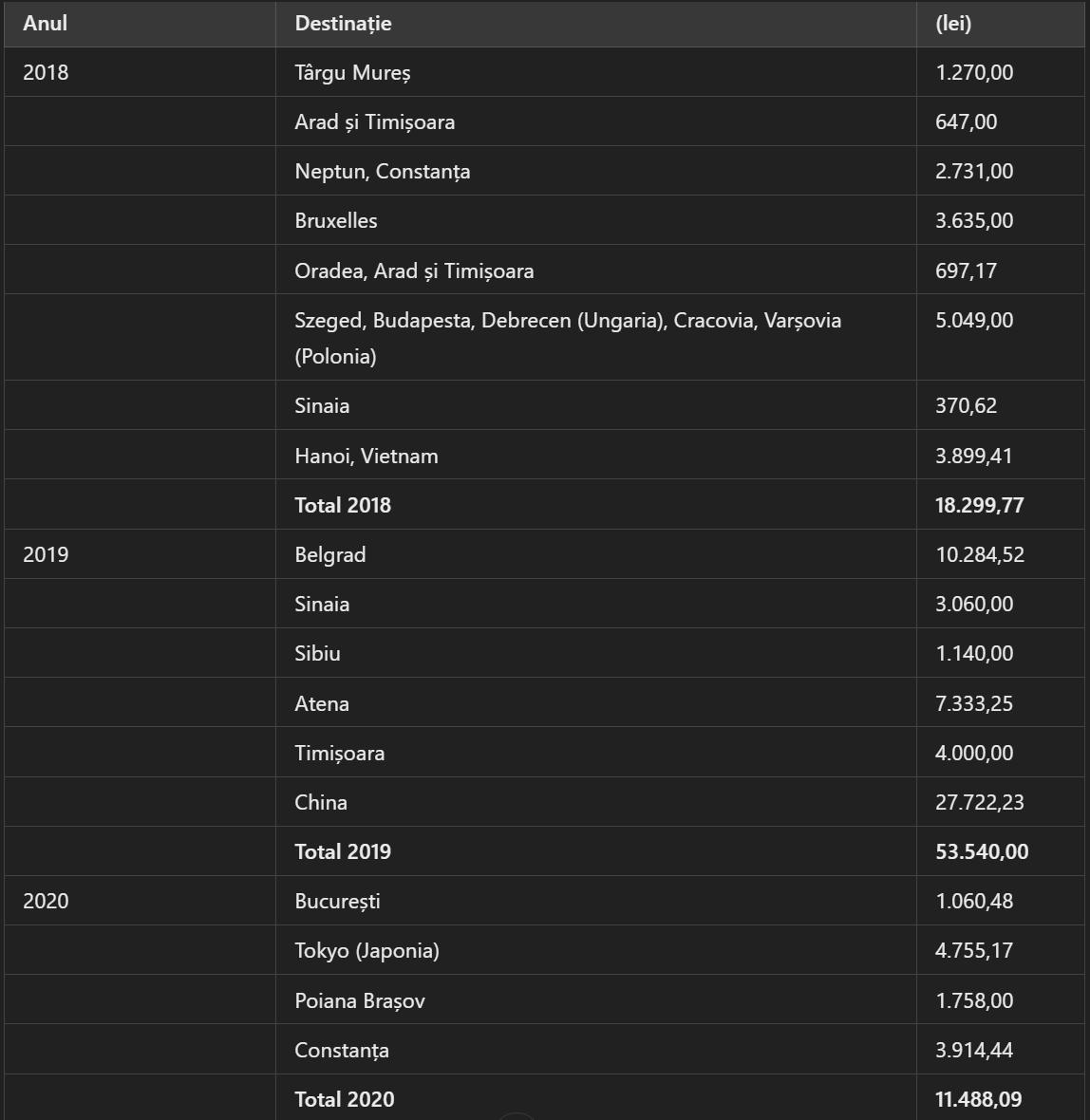Screen dimensions: 1090x1120
Task: Click the 2020 year cell
Action: [46, 902]
